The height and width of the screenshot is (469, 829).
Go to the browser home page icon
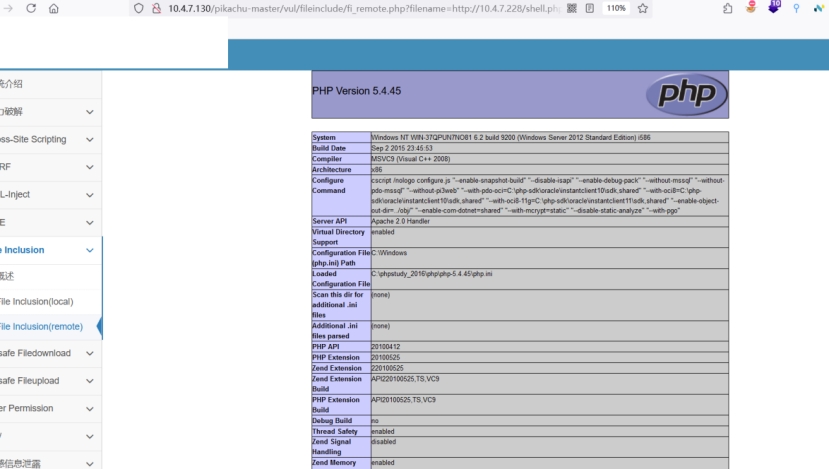click(x=53, y=8)
